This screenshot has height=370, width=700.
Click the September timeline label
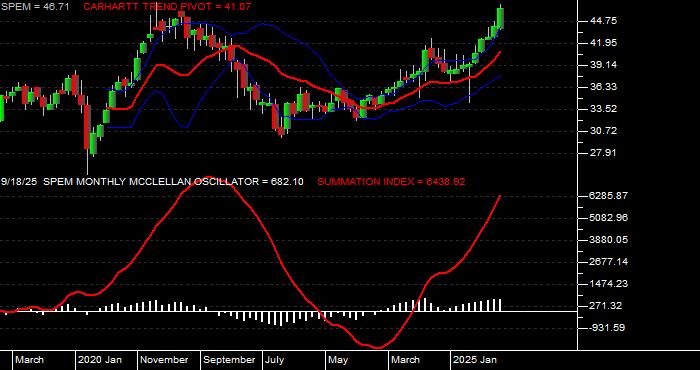tap(229, 360)
